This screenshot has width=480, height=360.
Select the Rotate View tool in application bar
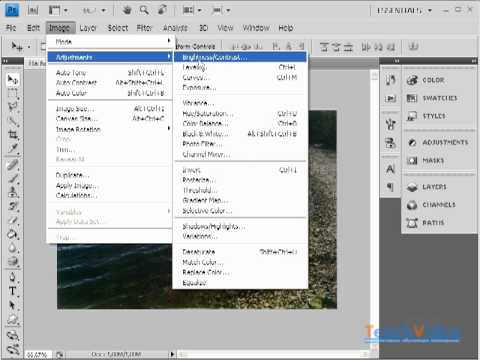tap(162, 10)
